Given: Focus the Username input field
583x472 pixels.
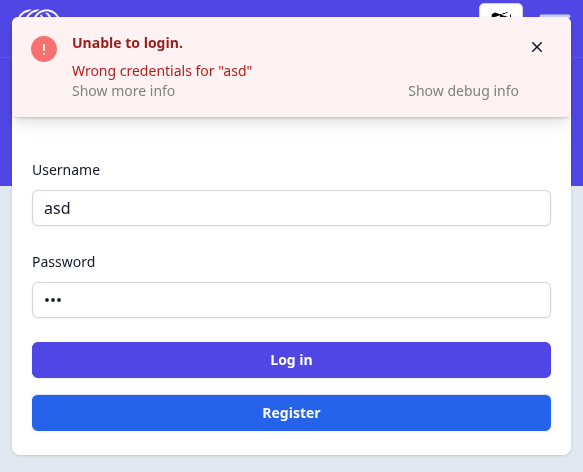Looking at the screenshot, I should [291, 208].
